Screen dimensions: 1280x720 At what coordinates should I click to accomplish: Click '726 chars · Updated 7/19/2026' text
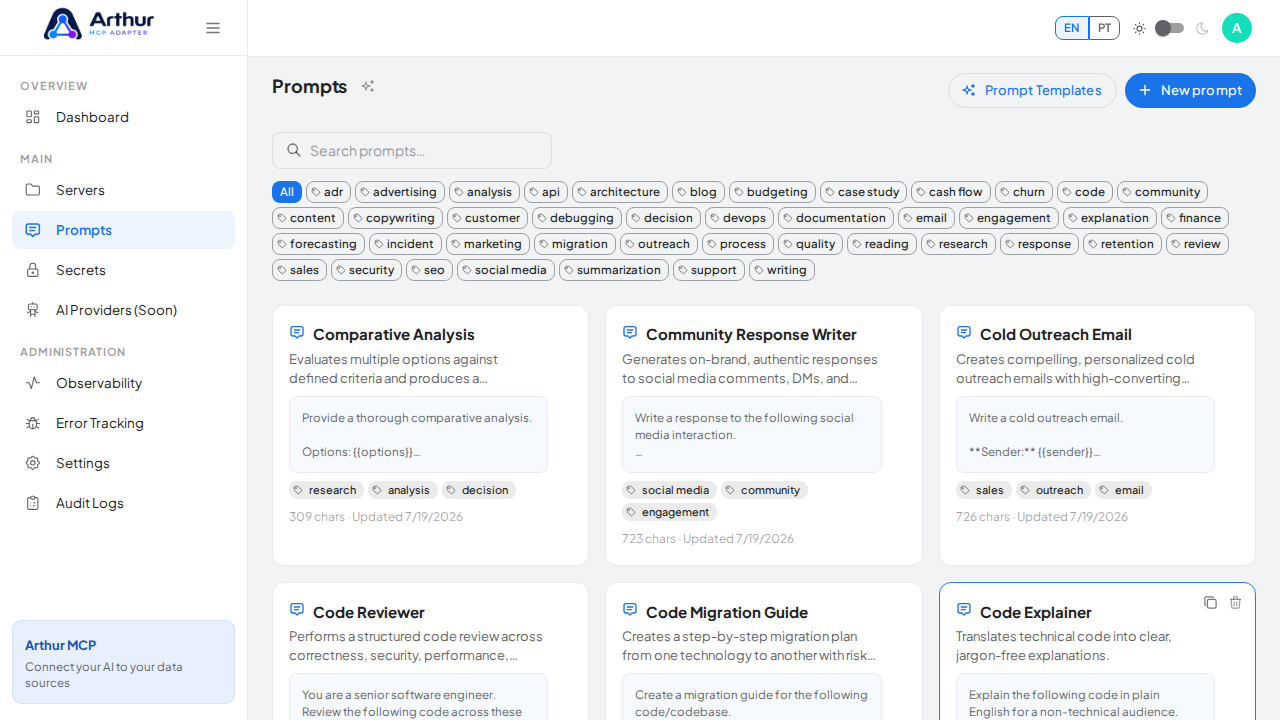(1042, 516)
